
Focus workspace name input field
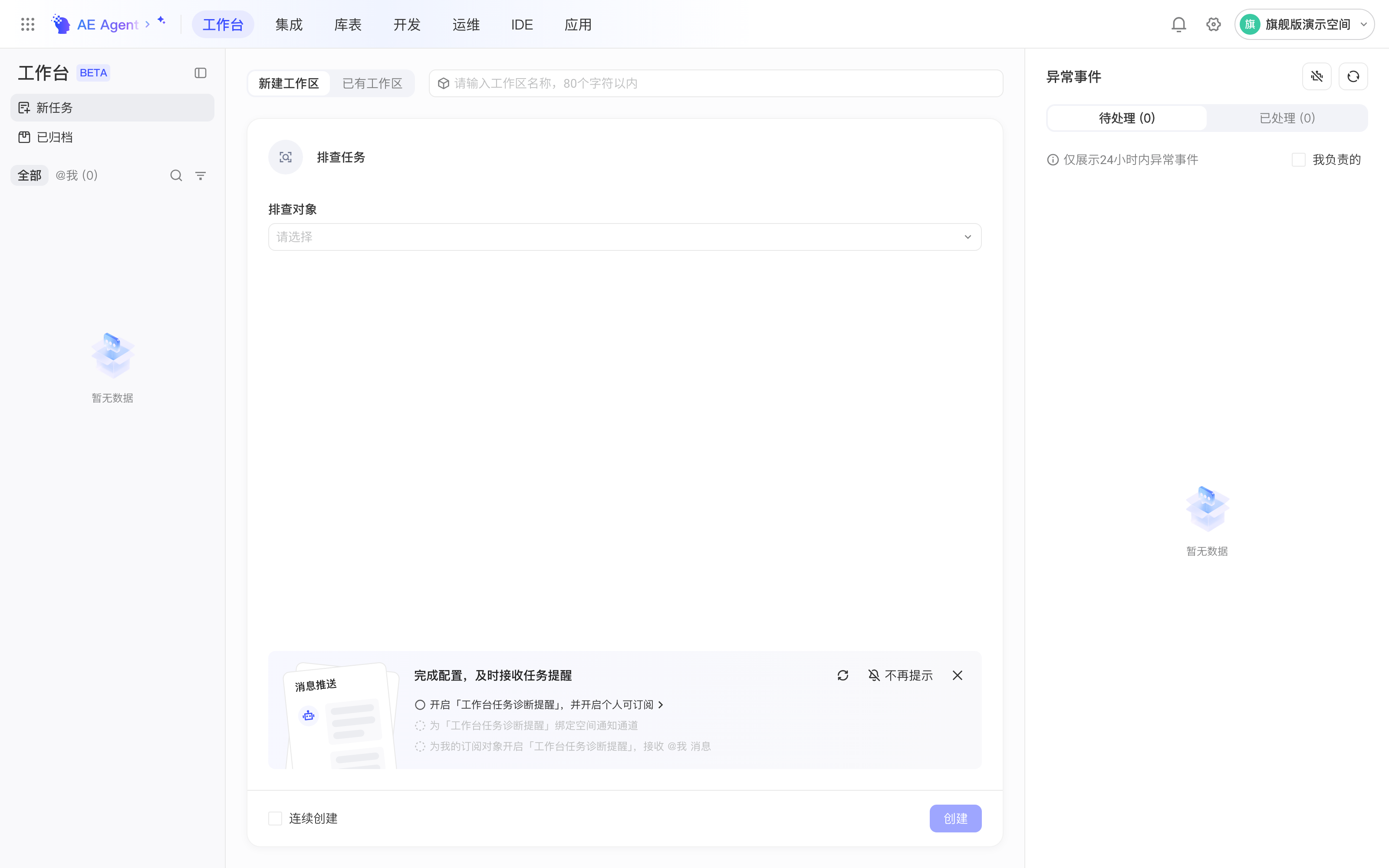[716, 83]
